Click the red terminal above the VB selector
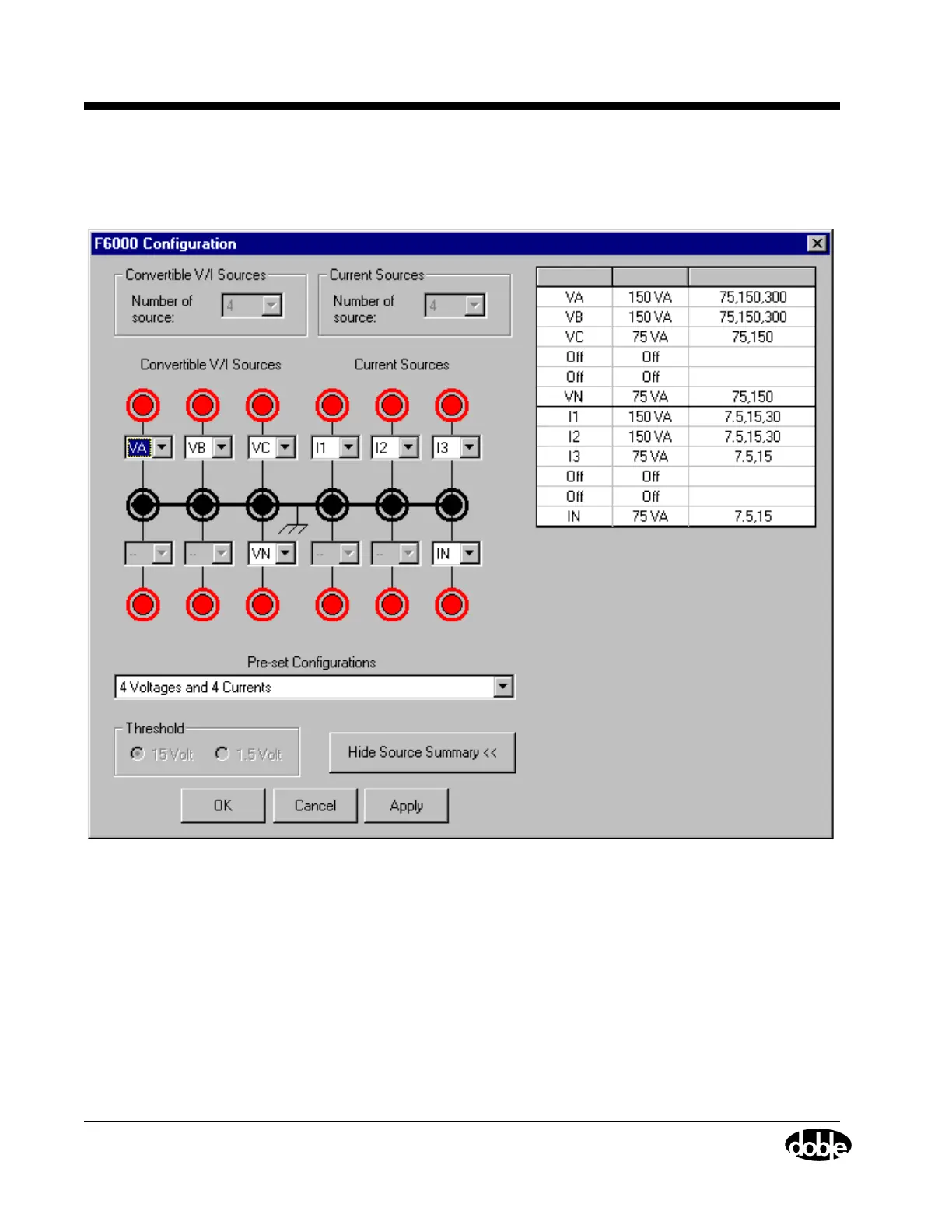Viewport: 952px width, 1232px height. click(x=203, y=405)
